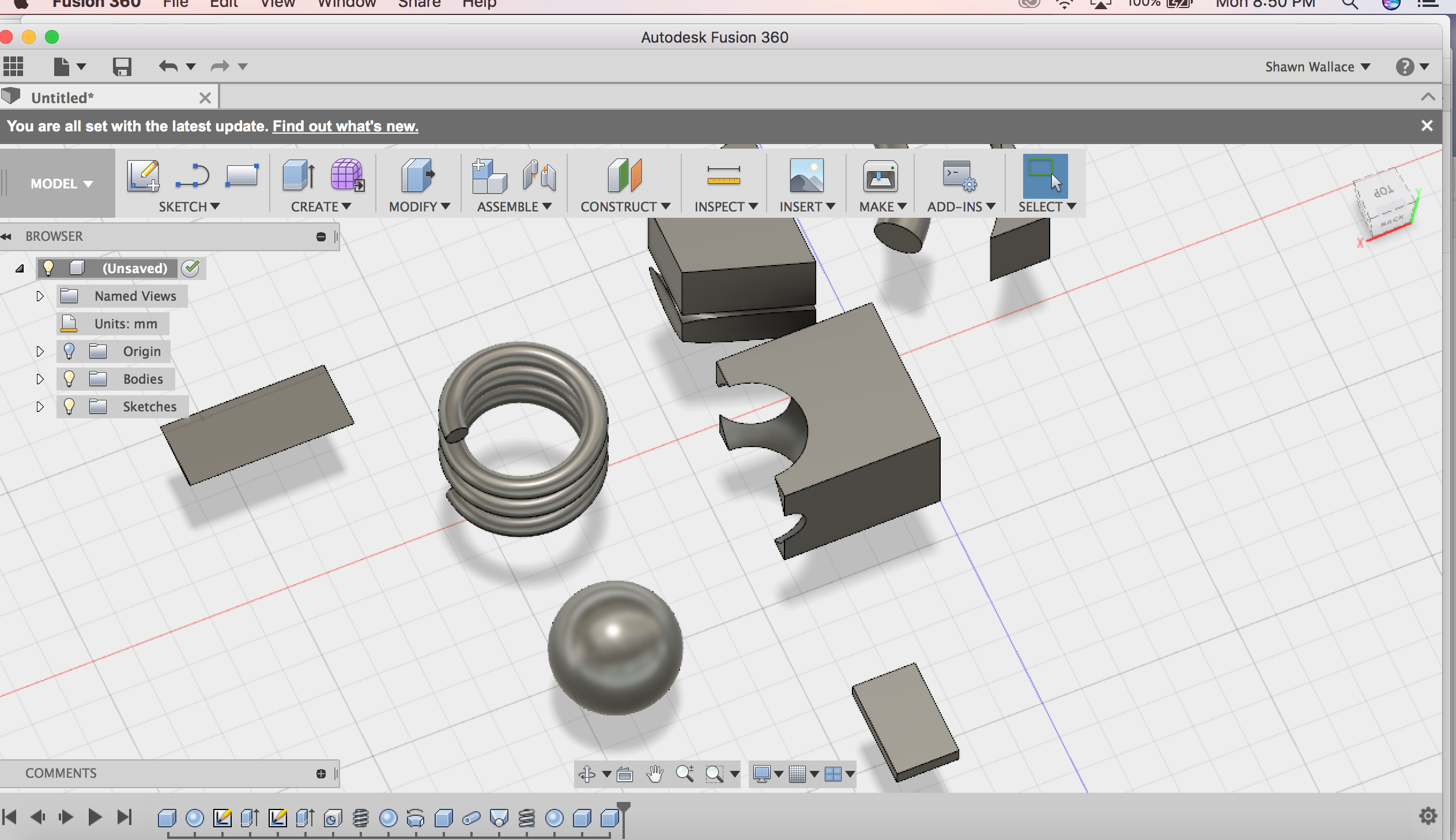The width and height of the screenshot is (1456, 840).
Task: Dismiss the update notification banner
Action: pyautogui.click(x=1427, y=125)
